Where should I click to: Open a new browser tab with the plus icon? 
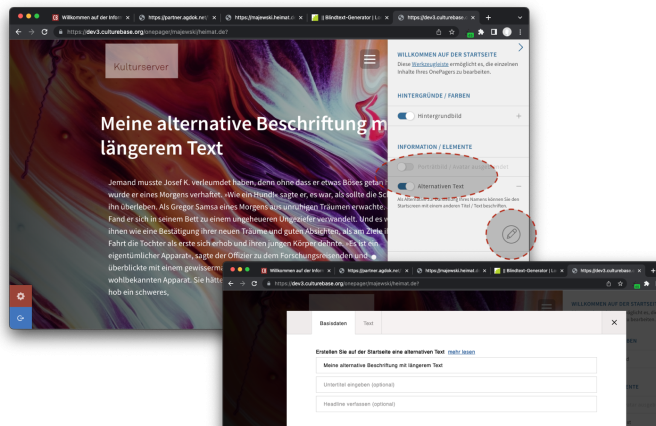(488, 18)
